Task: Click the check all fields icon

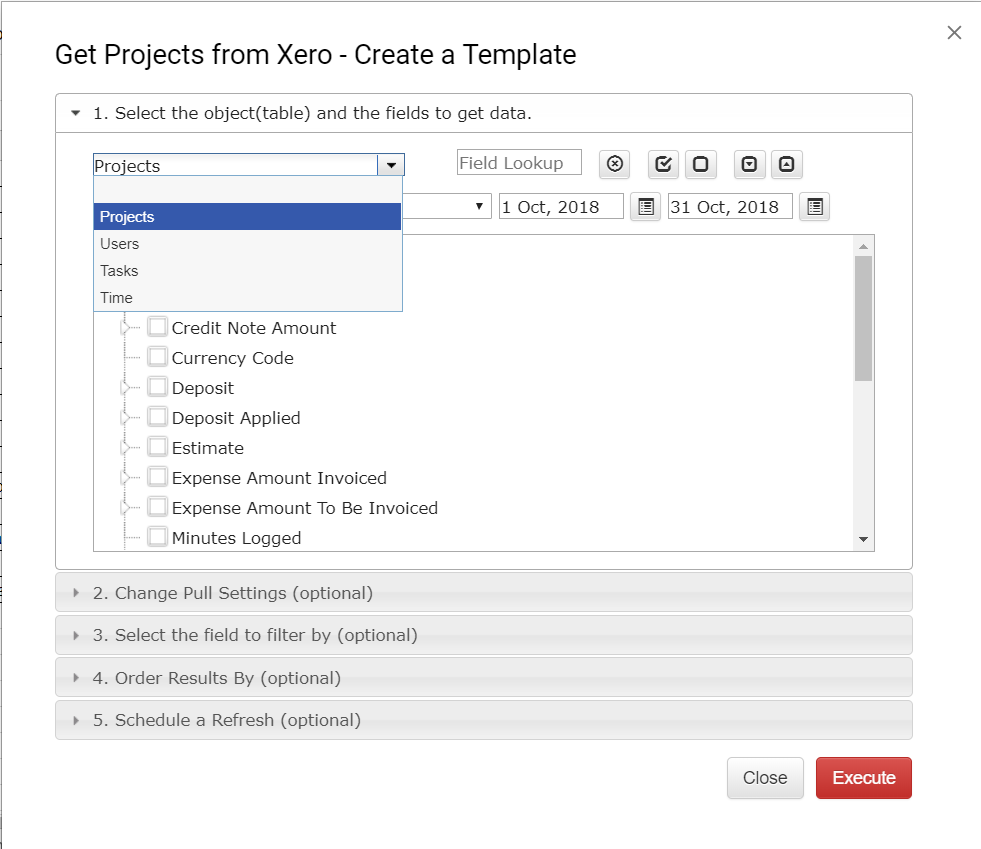Action: pos(663,164)
